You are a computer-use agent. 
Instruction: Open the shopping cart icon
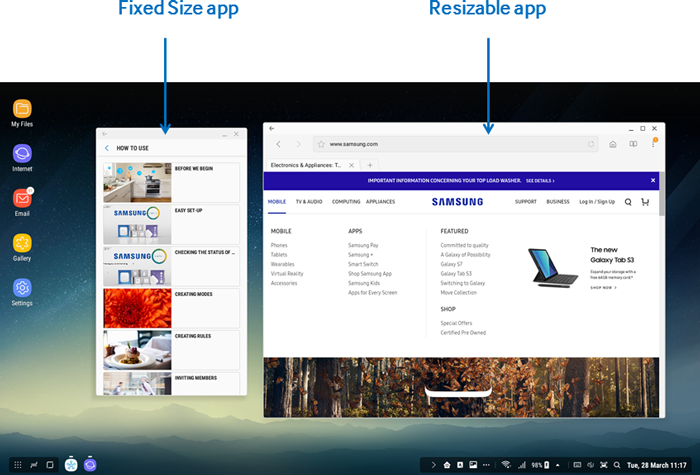point(645,202)
